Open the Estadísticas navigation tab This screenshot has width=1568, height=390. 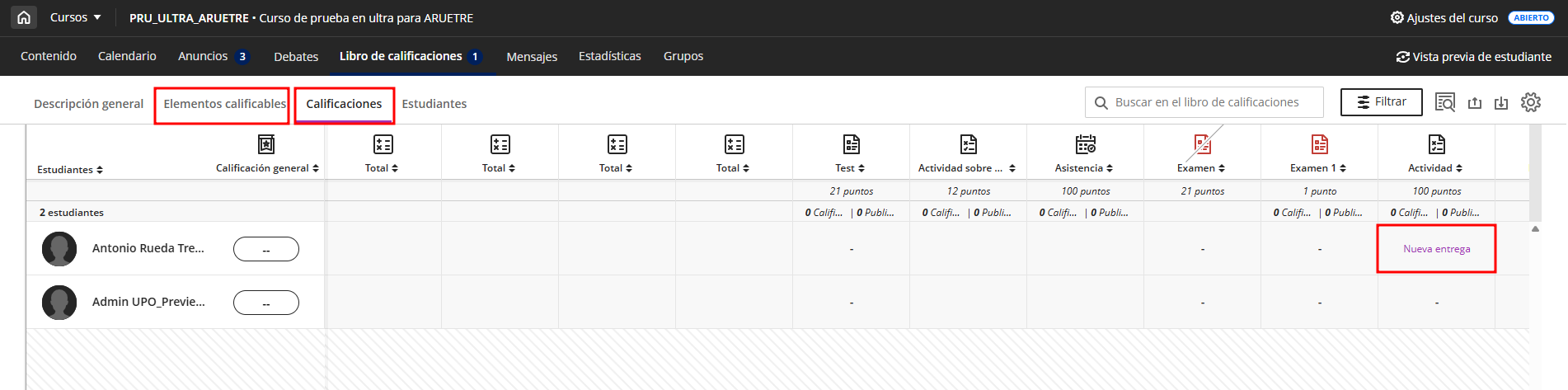(609, 56)
